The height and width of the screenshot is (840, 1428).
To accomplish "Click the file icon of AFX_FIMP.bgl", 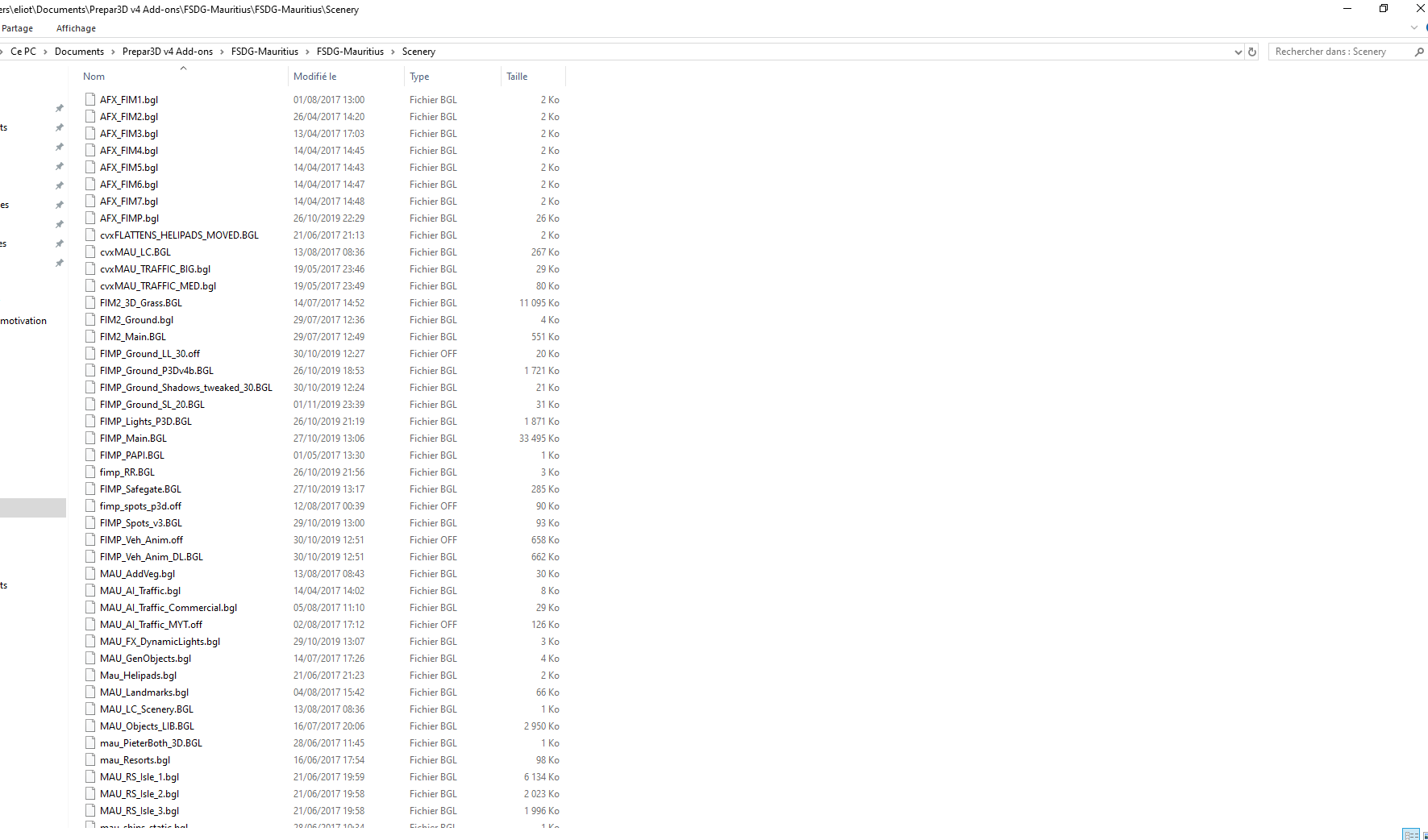I will pos(90,218).
